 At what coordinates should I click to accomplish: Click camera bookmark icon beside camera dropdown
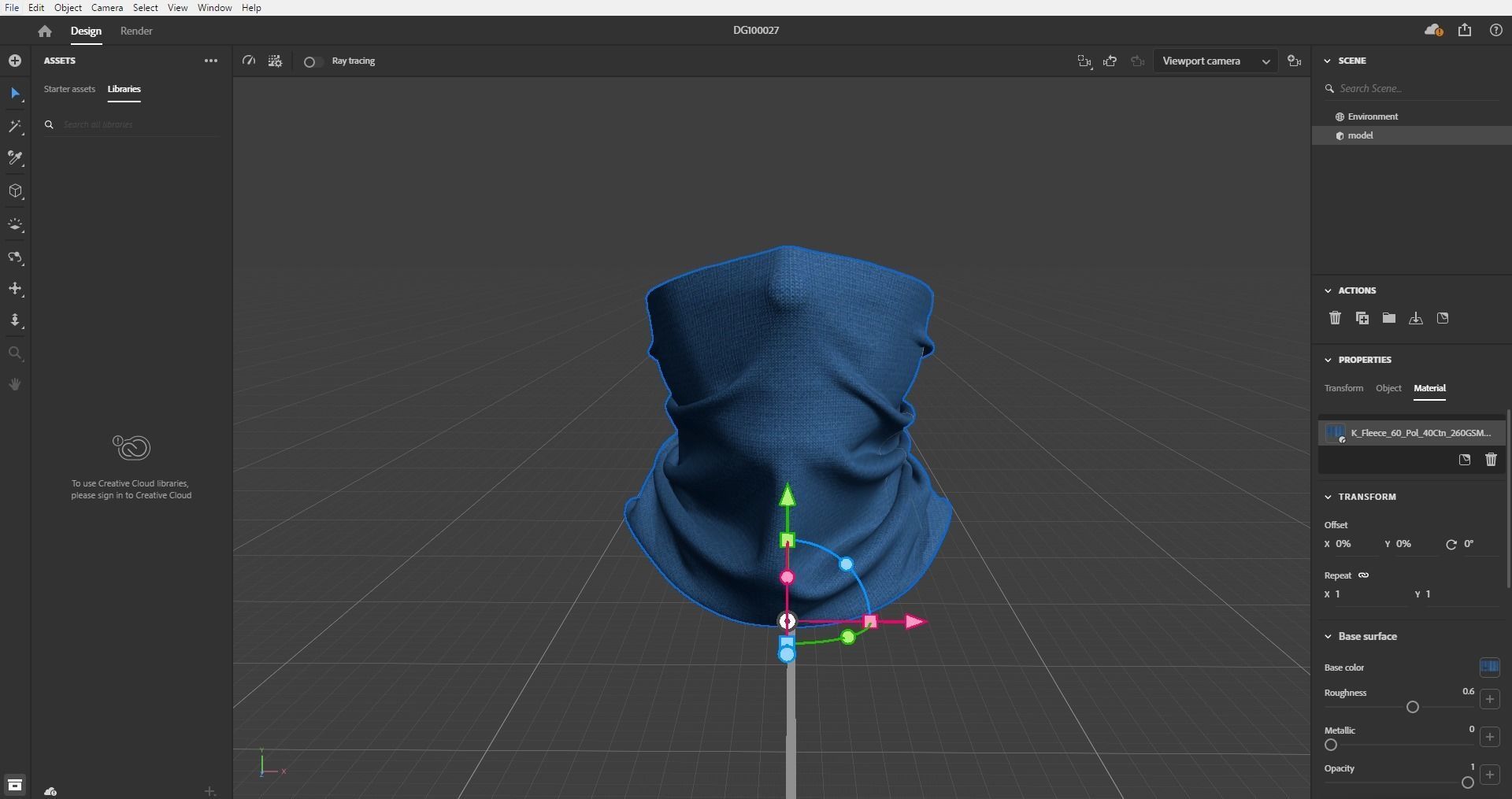pyautogui.click(x=1294, y=61)
